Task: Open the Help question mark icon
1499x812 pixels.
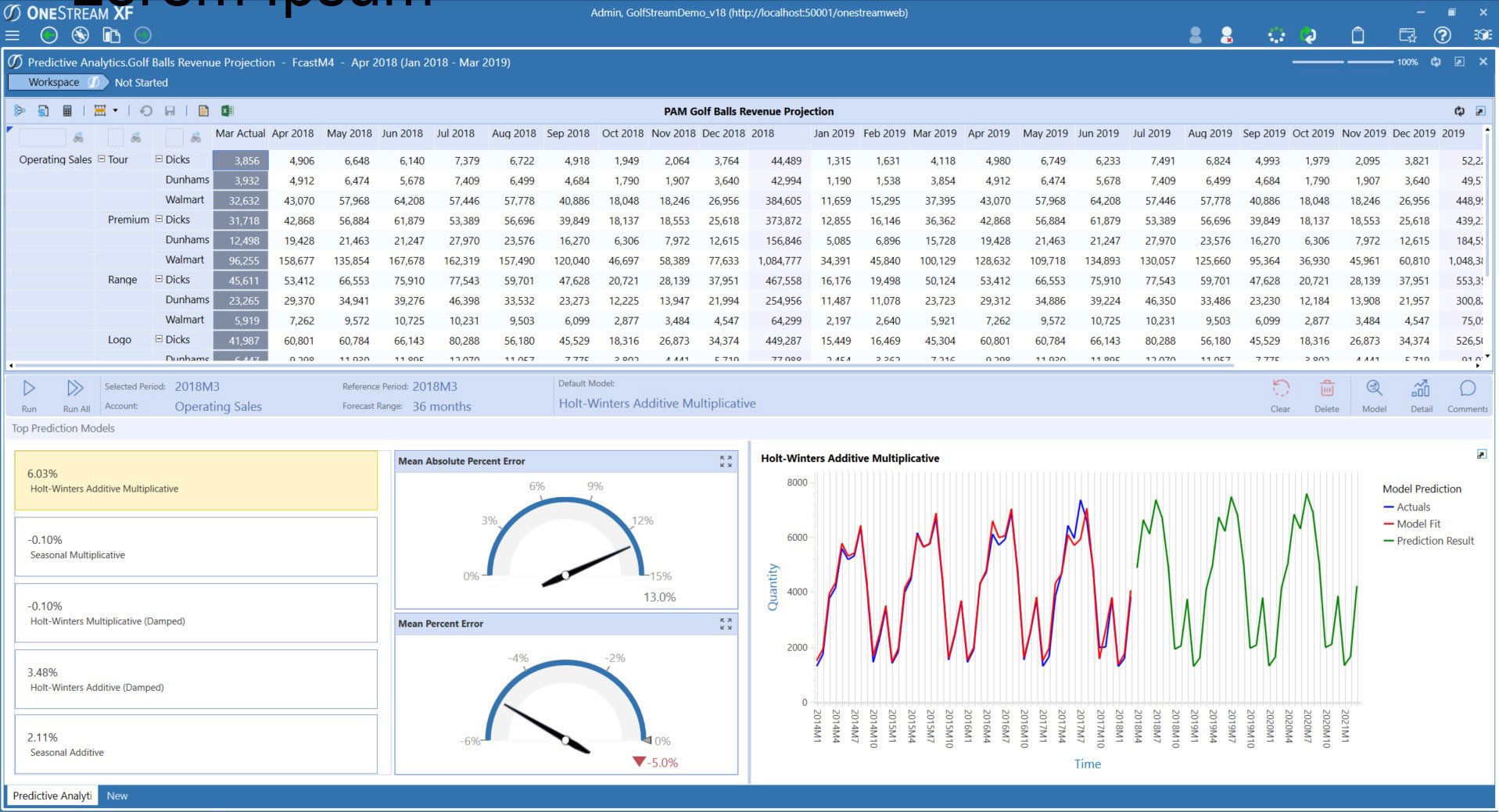Action: [x=1443, y=35]
